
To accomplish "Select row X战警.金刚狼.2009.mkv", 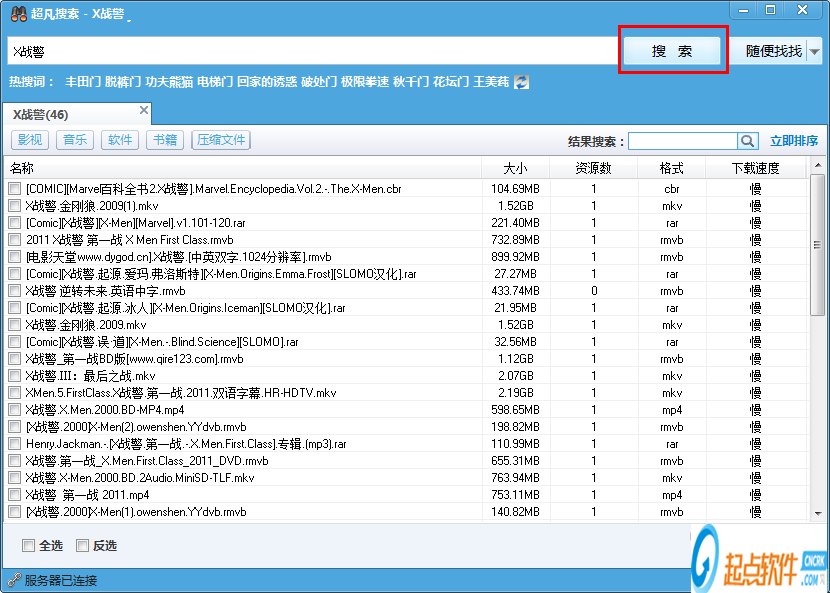I will (x=405, y=325).
